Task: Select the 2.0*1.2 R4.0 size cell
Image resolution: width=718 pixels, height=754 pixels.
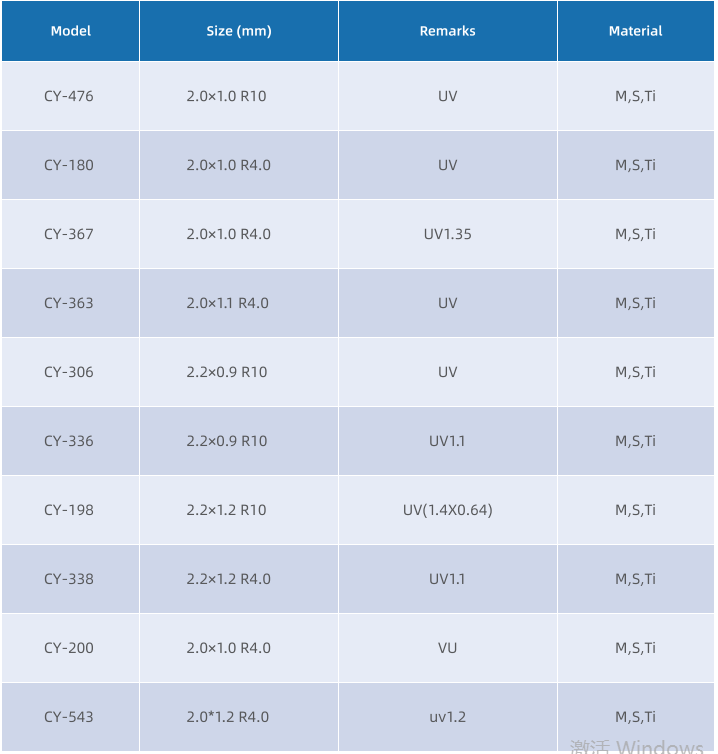Action: (x=228, y=717)
